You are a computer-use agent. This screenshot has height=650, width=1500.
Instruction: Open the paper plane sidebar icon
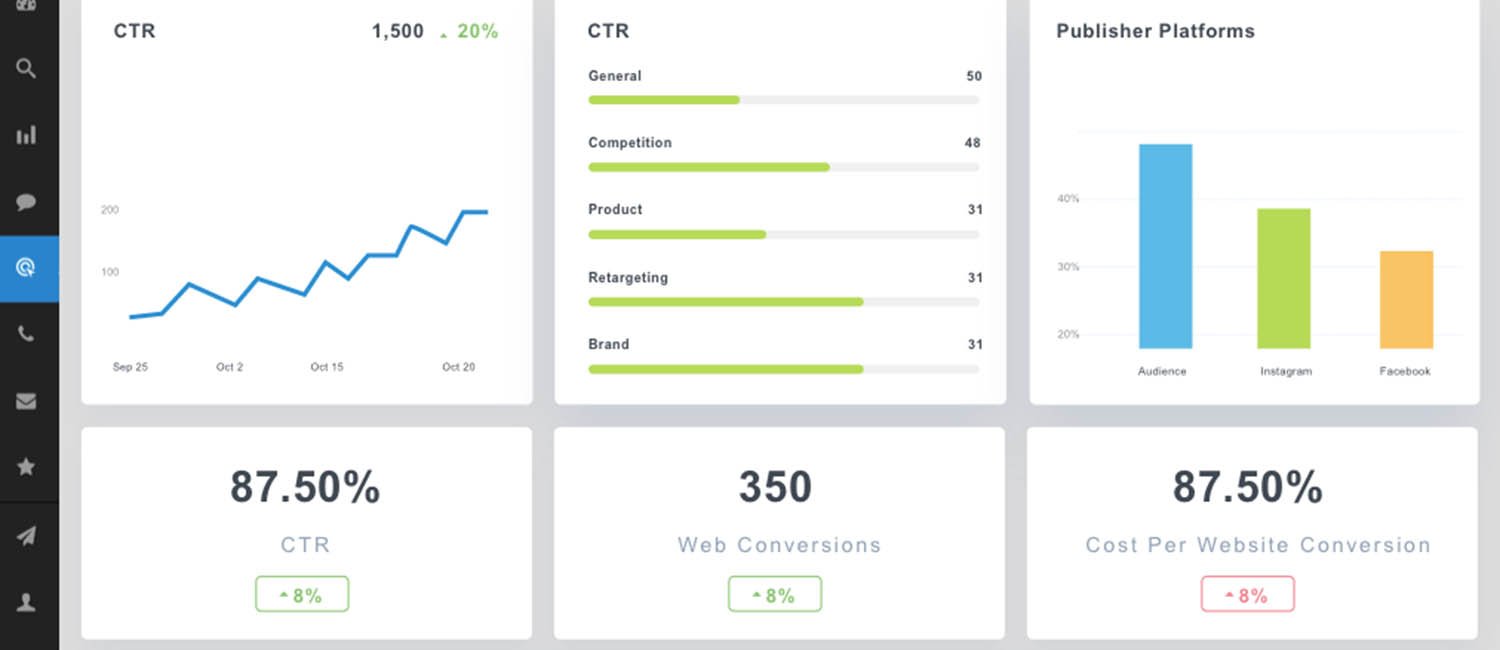[27, 536]
